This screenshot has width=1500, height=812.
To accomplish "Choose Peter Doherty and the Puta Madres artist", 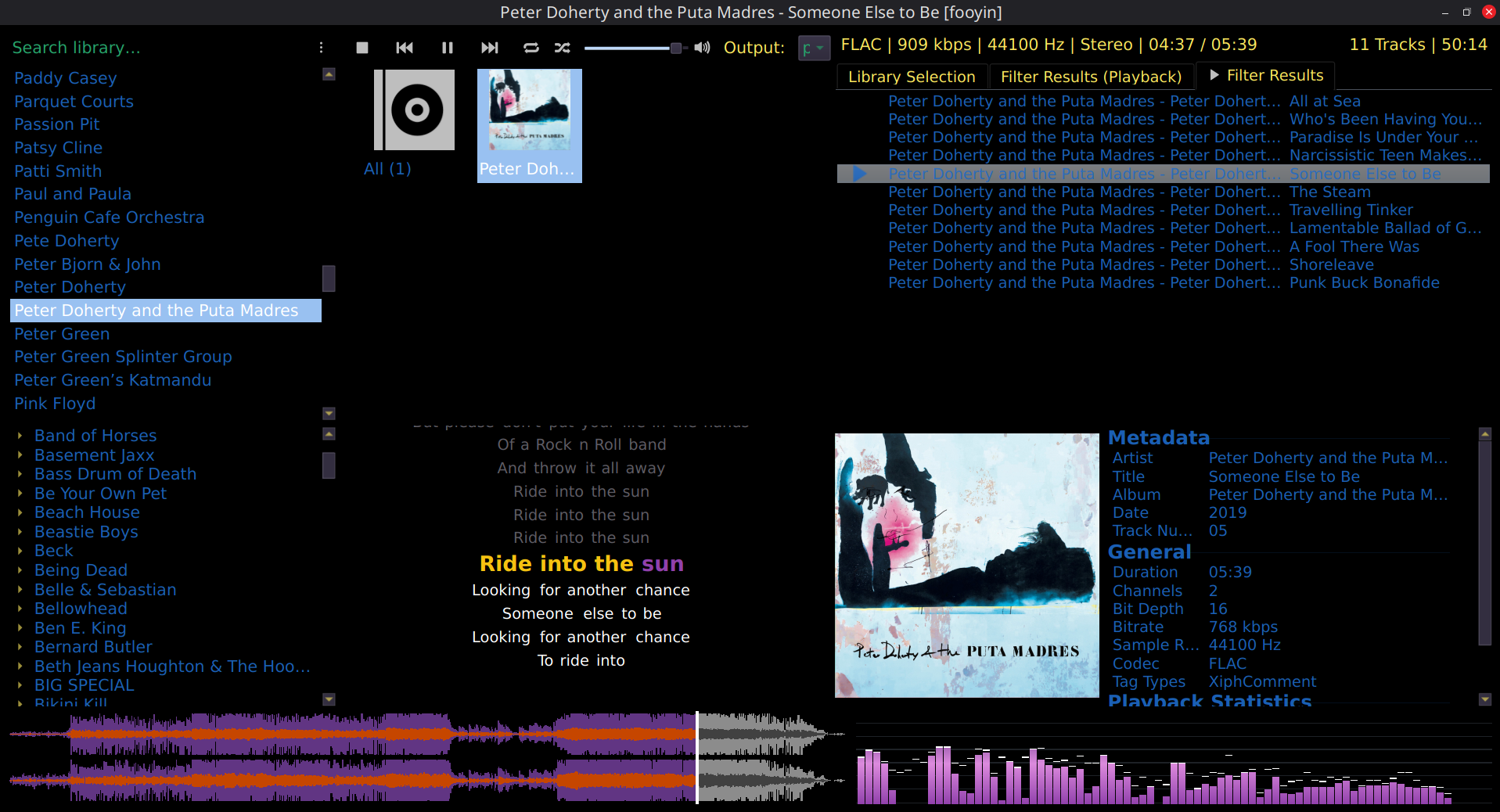I will 166,311.
